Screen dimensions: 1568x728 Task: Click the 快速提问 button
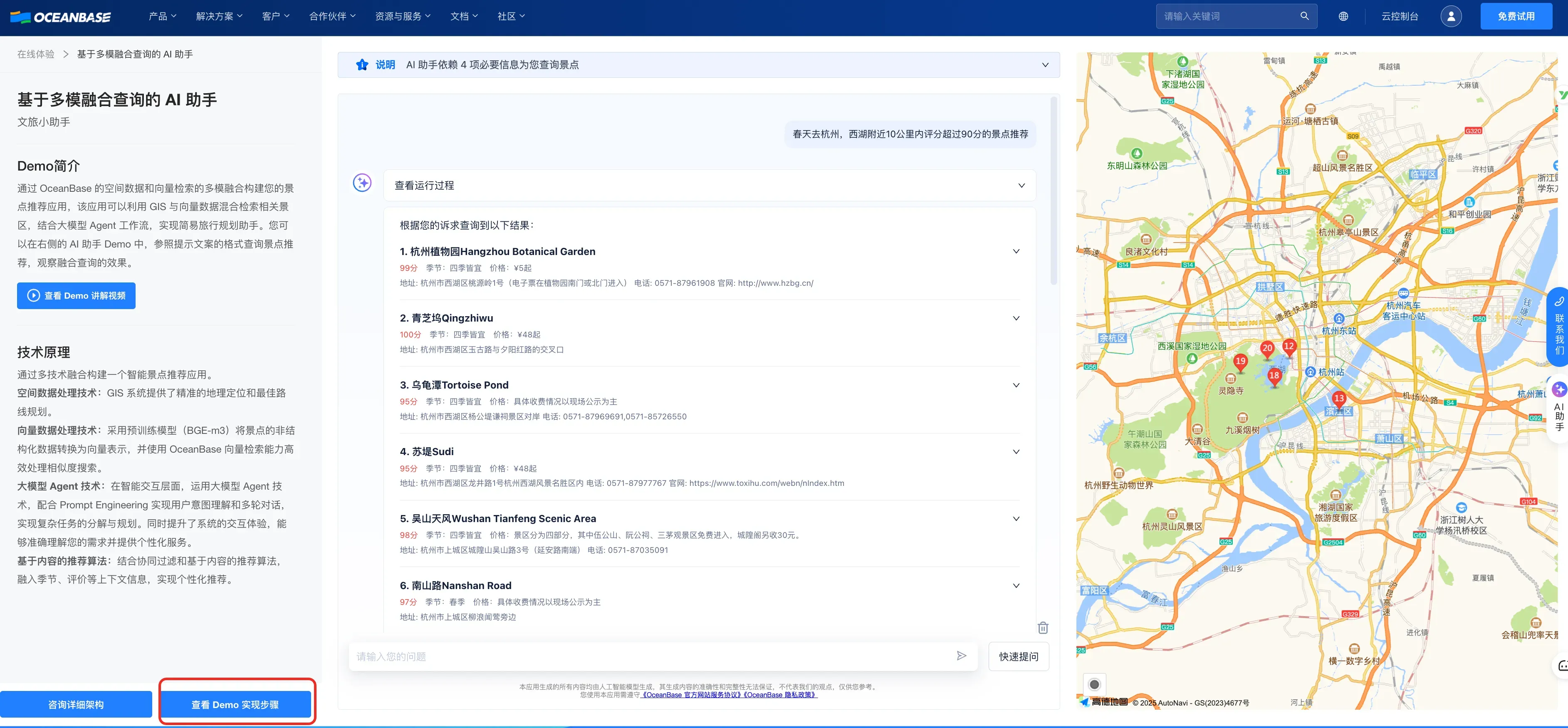pos(1018,656)
